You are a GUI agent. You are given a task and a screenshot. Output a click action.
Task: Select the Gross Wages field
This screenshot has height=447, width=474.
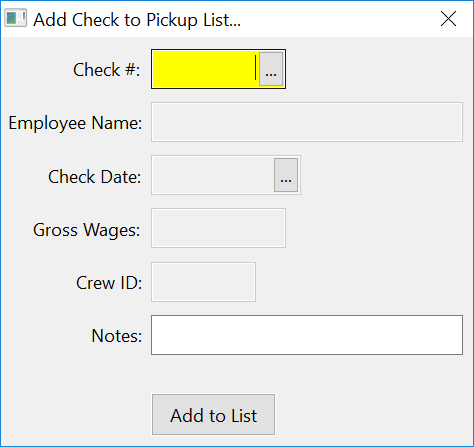coord(218,228)
